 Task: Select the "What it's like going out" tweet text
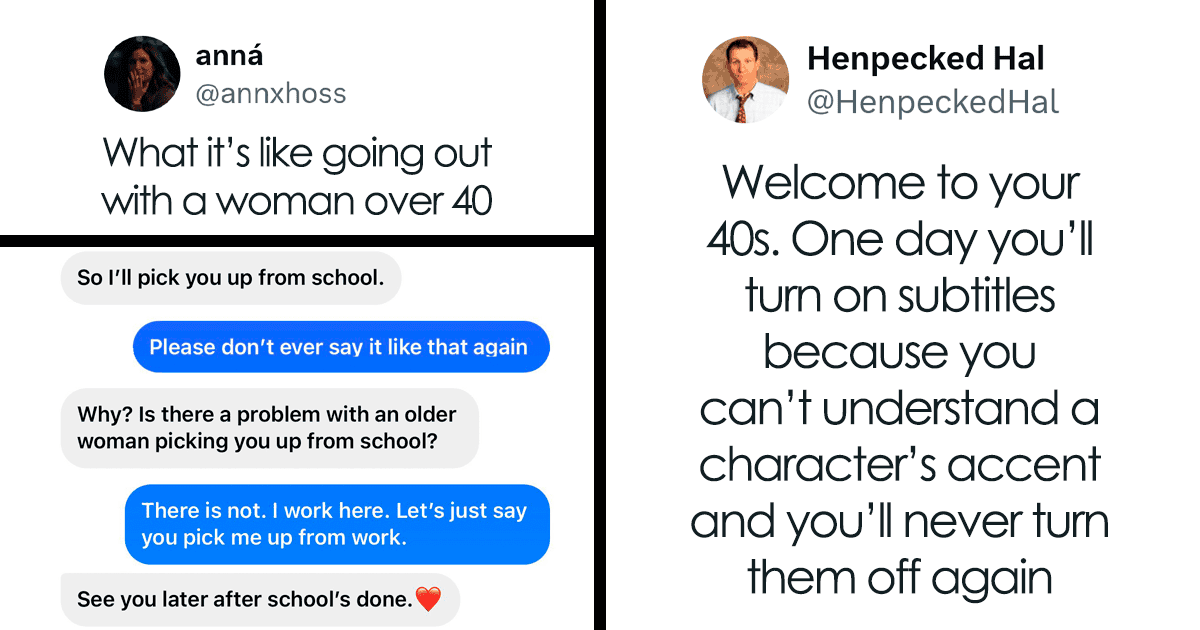pyautogui.click(x=297, y=154)
